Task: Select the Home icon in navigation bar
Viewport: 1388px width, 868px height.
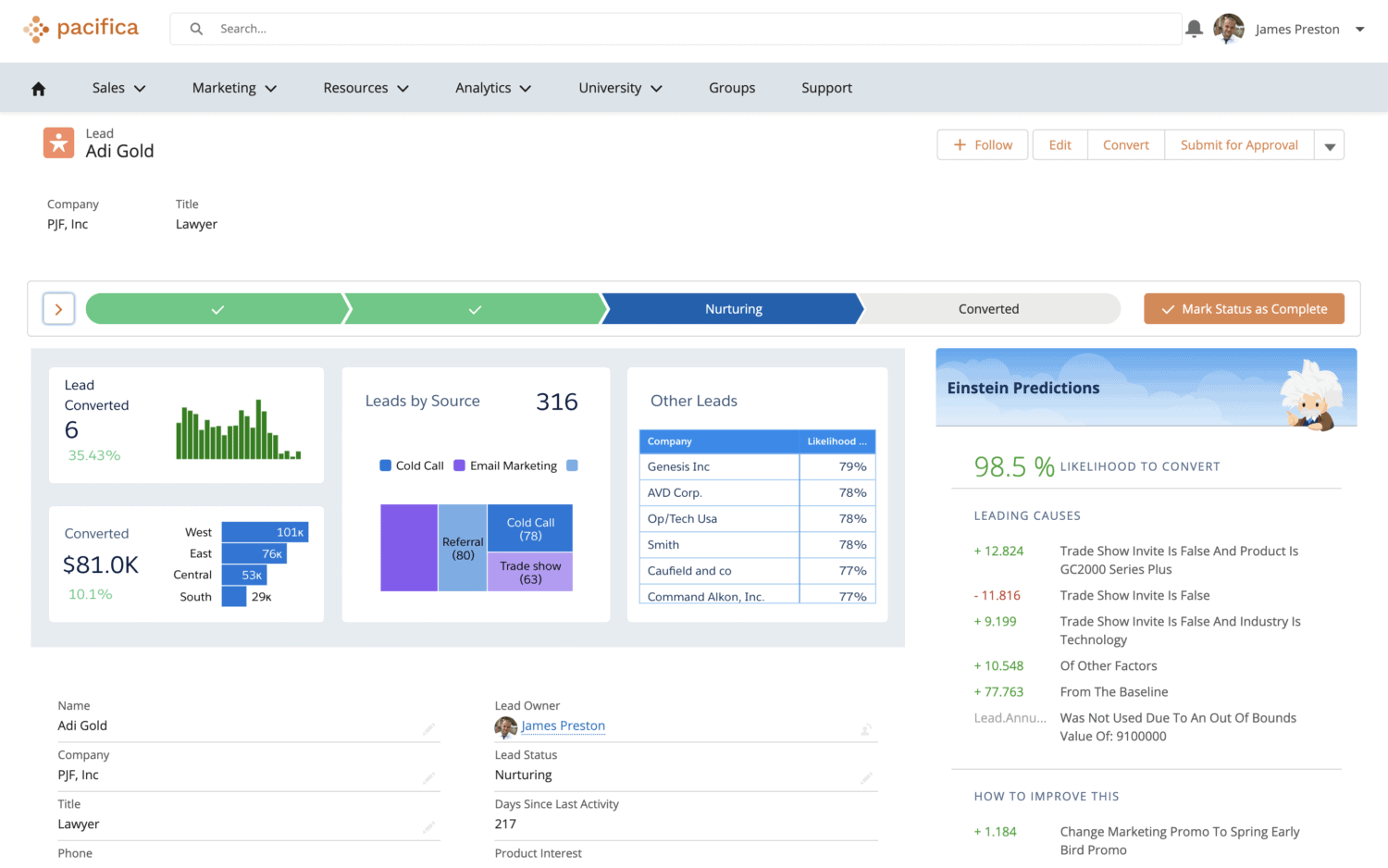Action: [x=38, y=87]
